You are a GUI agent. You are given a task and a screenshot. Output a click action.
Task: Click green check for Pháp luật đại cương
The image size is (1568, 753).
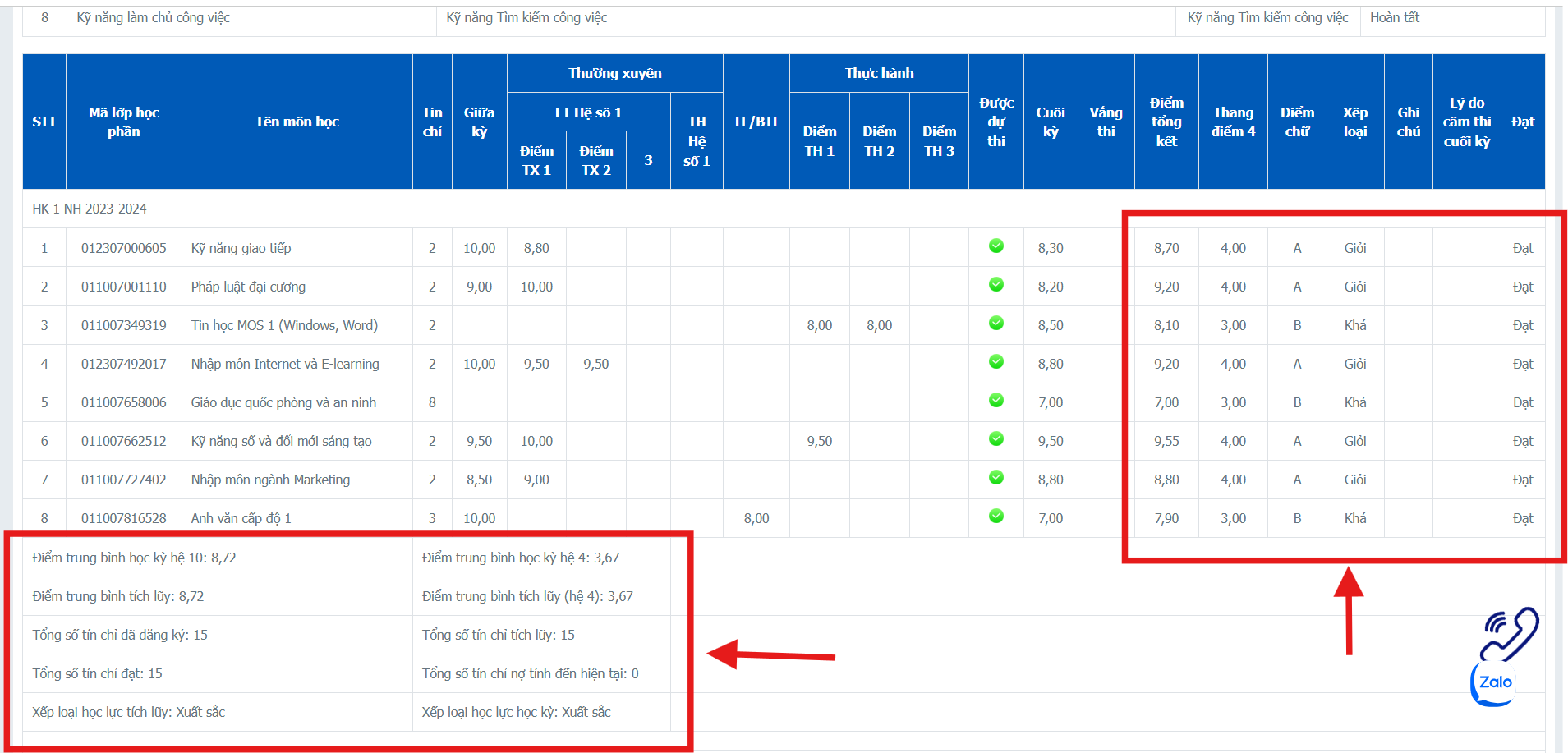coord(996,284)
